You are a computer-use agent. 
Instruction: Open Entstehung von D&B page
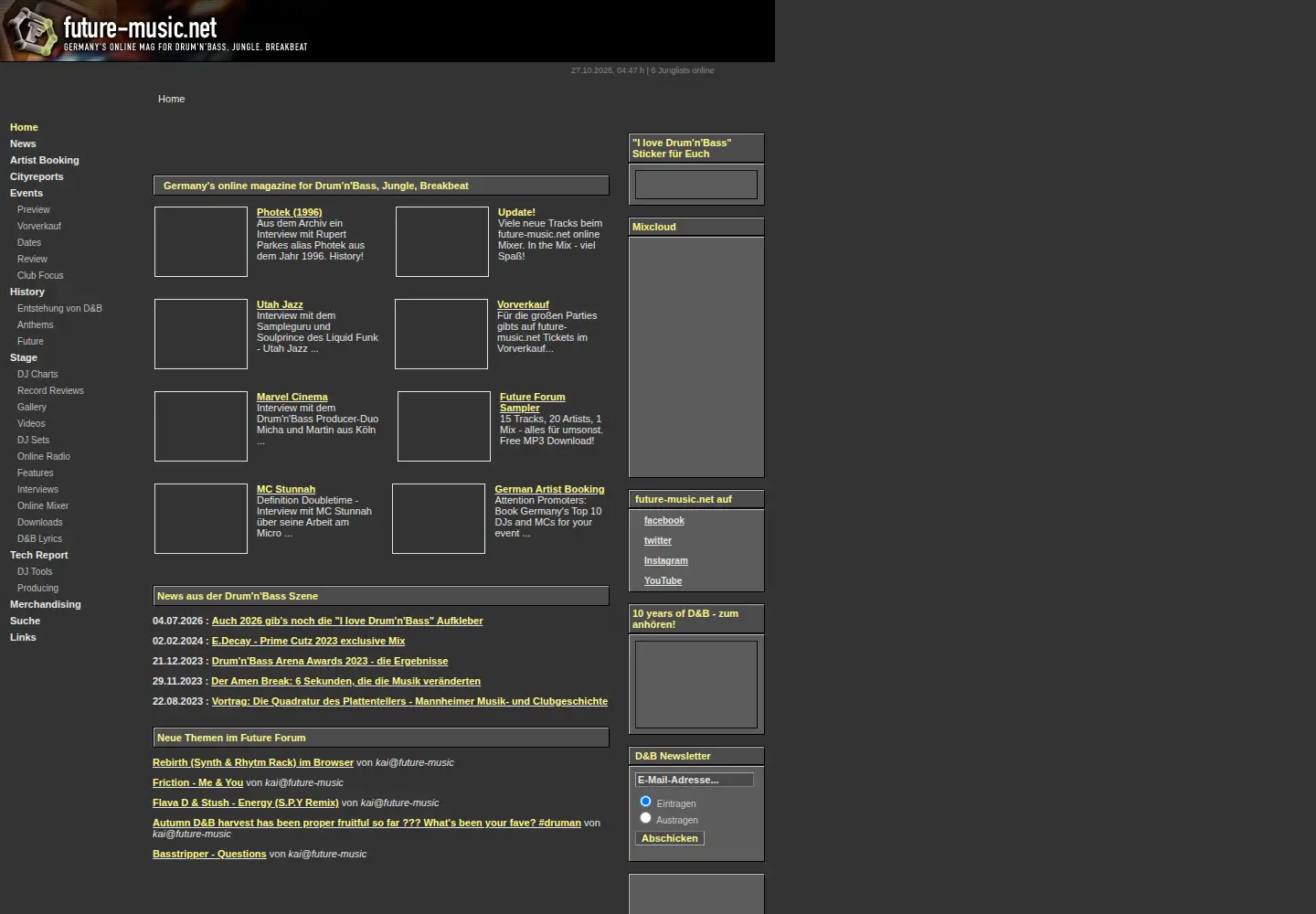[59, 308]
